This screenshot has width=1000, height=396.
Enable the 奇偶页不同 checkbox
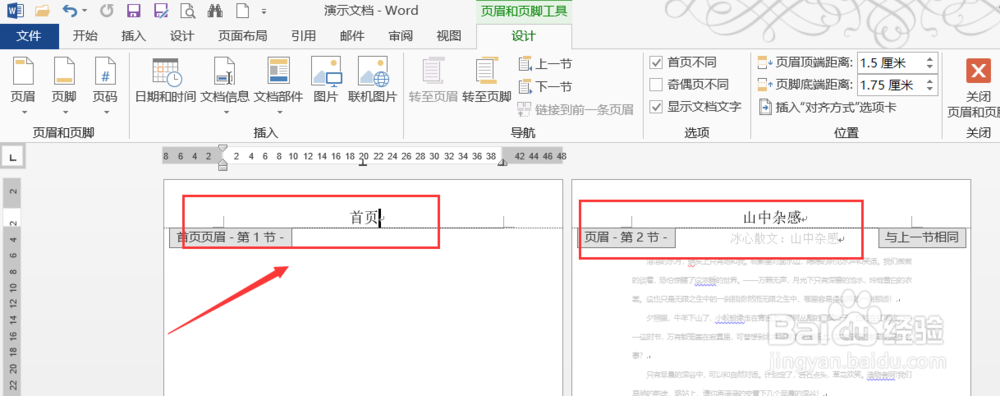(x=656, y=84)
